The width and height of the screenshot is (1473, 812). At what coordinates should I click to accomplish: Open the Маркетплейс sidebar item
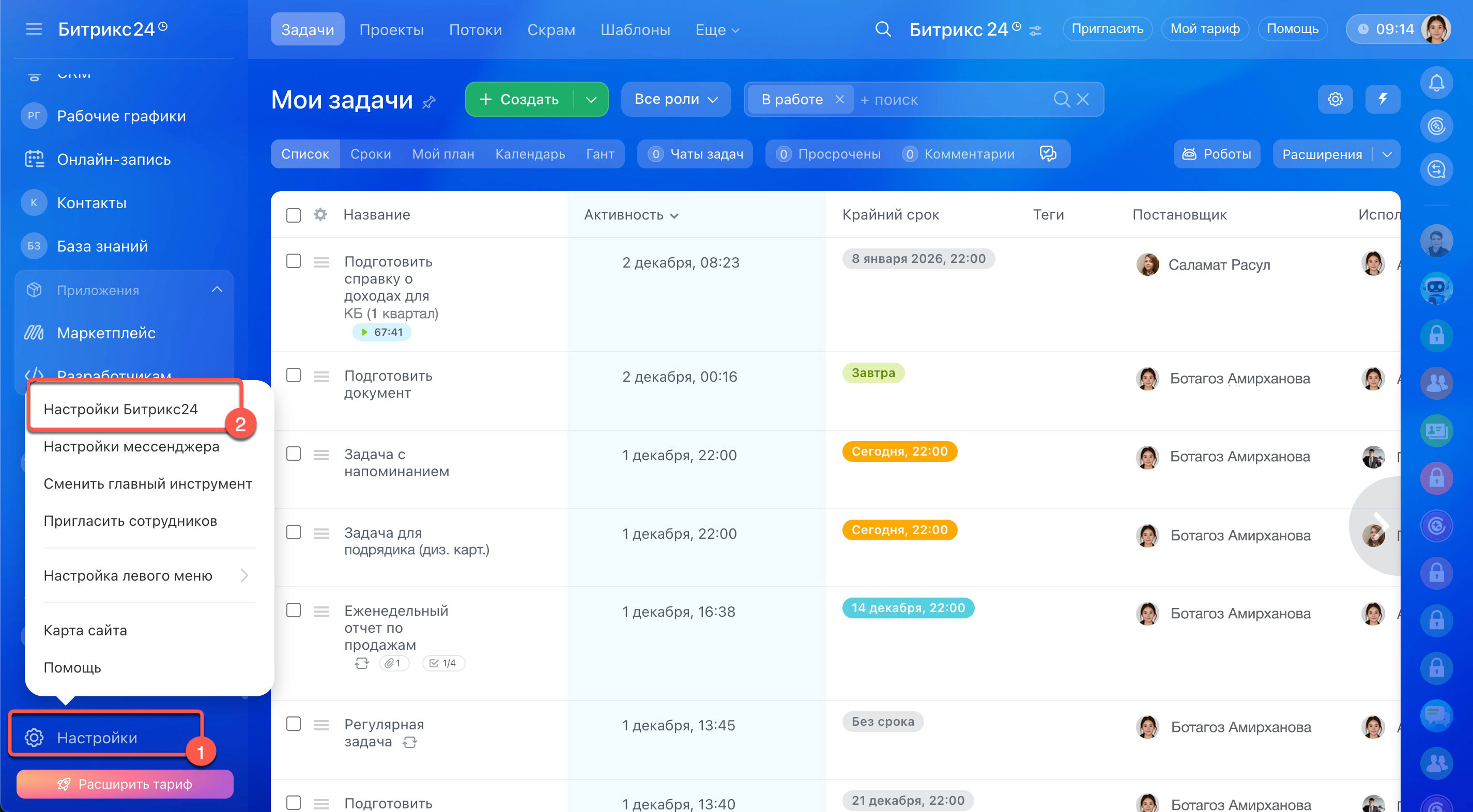(x=106, y=333)
